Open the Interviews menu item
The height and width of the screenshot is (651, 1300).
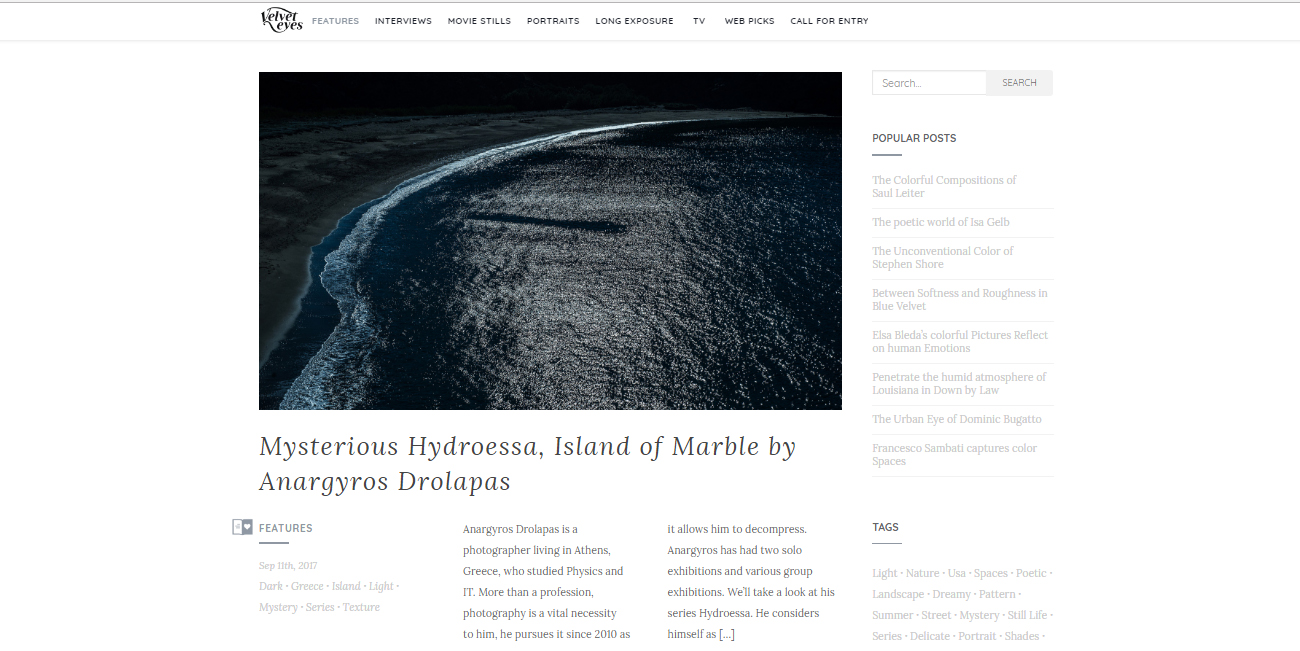click(403, 21)
